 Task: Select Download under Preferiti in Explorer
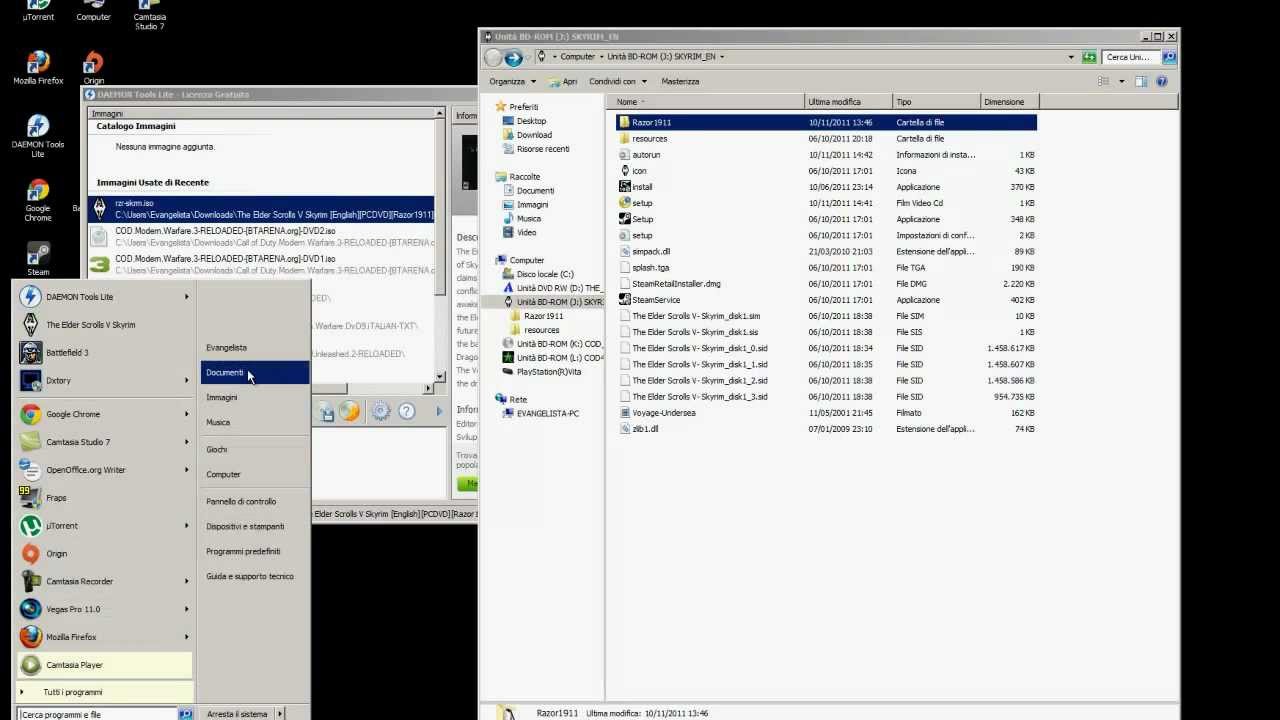(x=534, y=135)
